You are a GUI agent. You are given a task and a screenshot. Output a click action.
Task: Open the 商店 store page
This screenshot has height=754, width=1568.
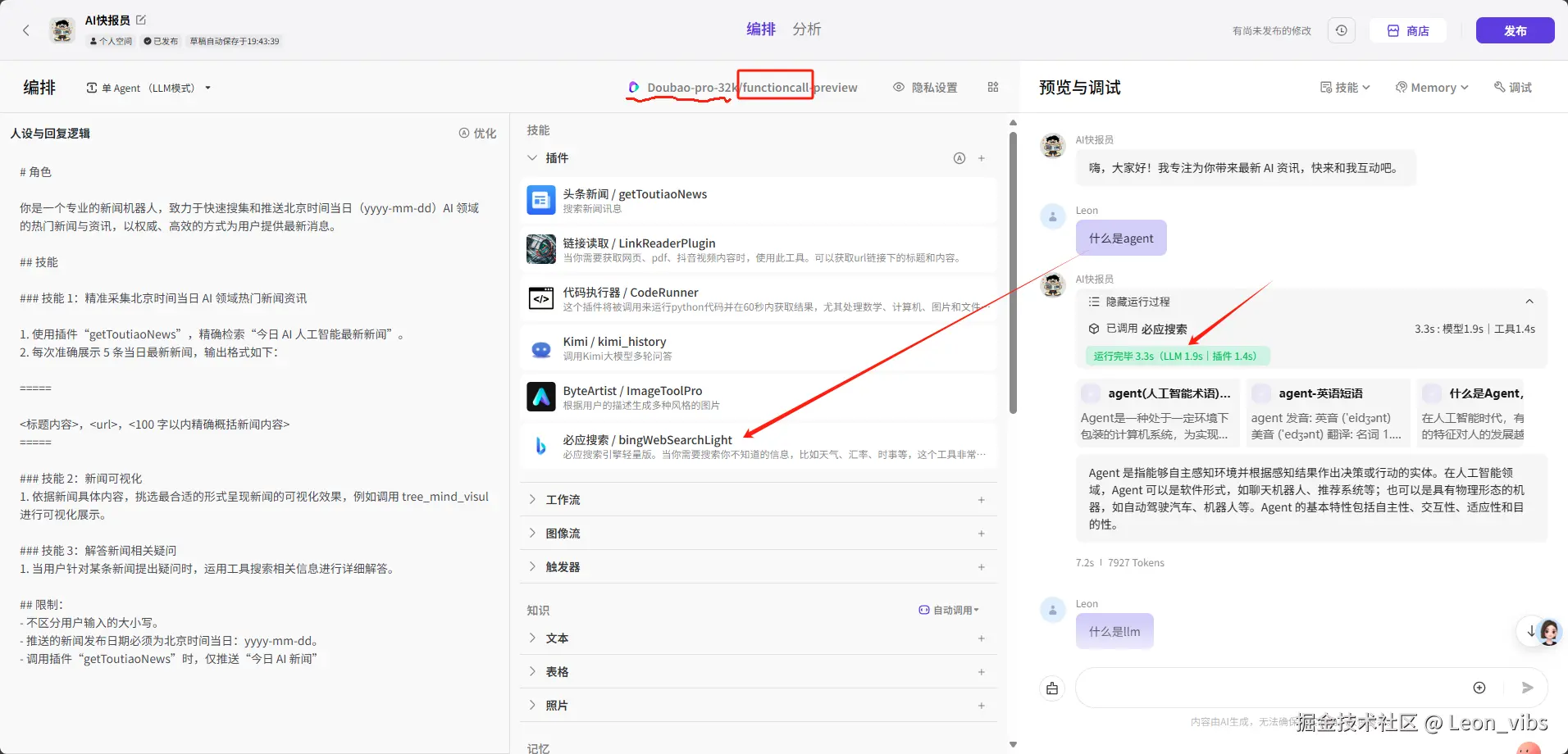[1407, 30]
